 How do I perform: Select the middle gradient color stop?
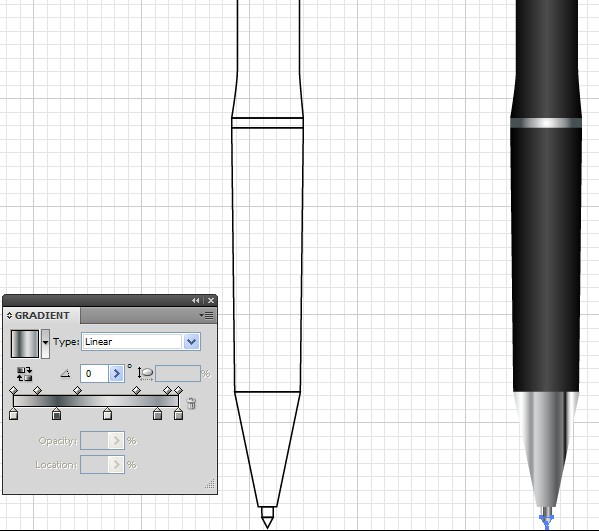(x=108, y=414)
